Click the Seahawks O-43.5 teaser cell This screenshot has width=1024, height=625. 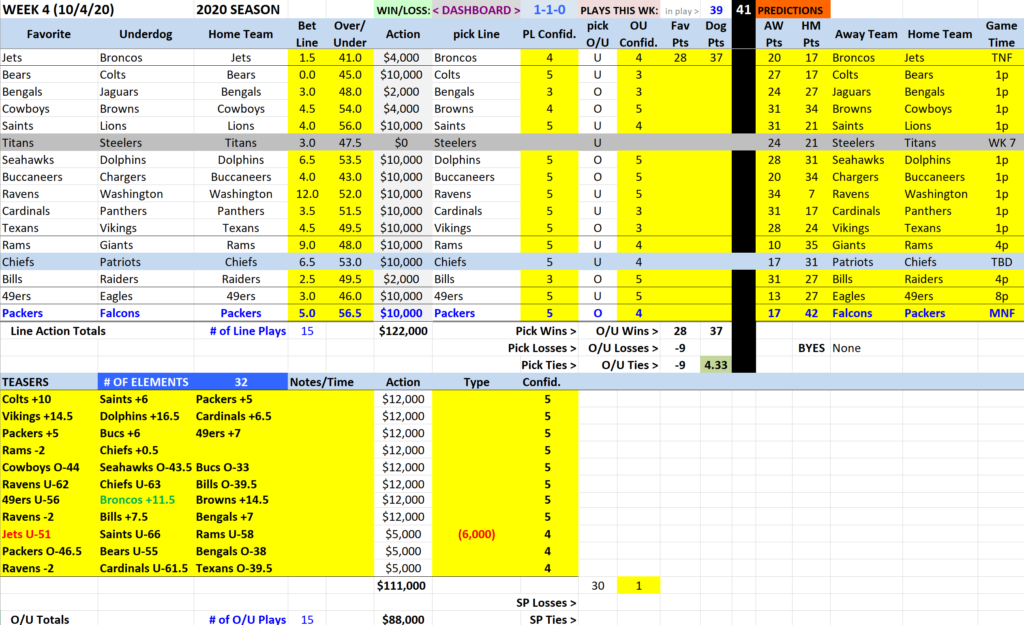click(146, 467)
